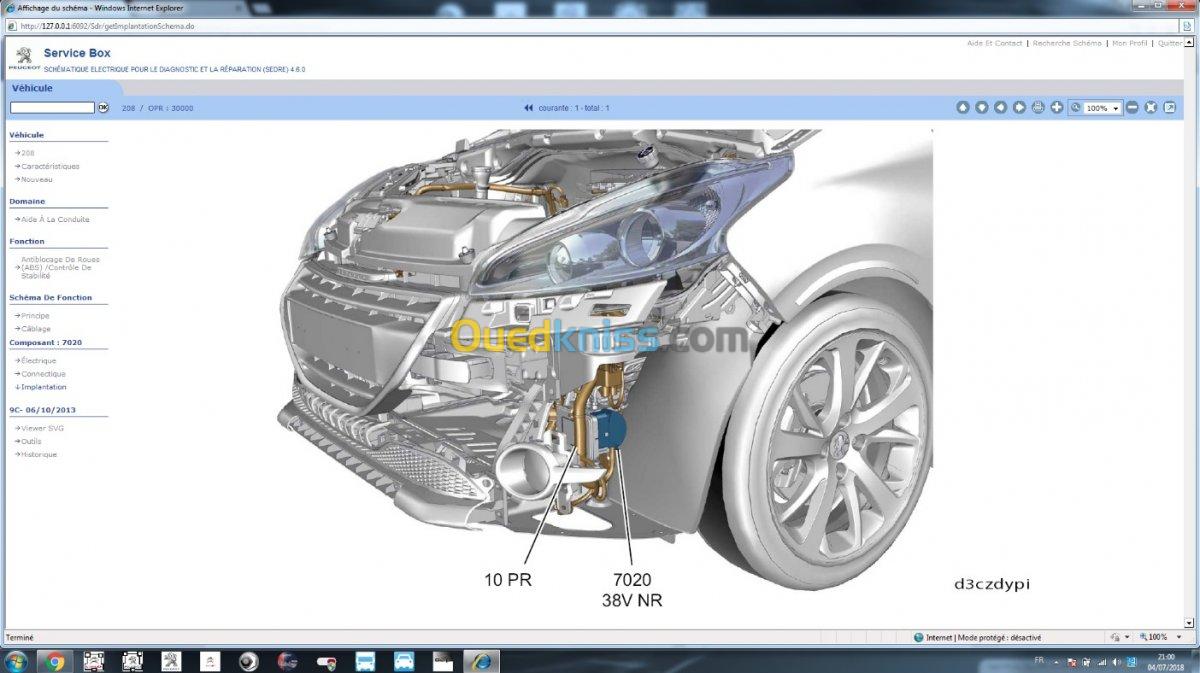Print the schema using the printer icon
The image size is (1200, 673).
[x=1038, y=107]
